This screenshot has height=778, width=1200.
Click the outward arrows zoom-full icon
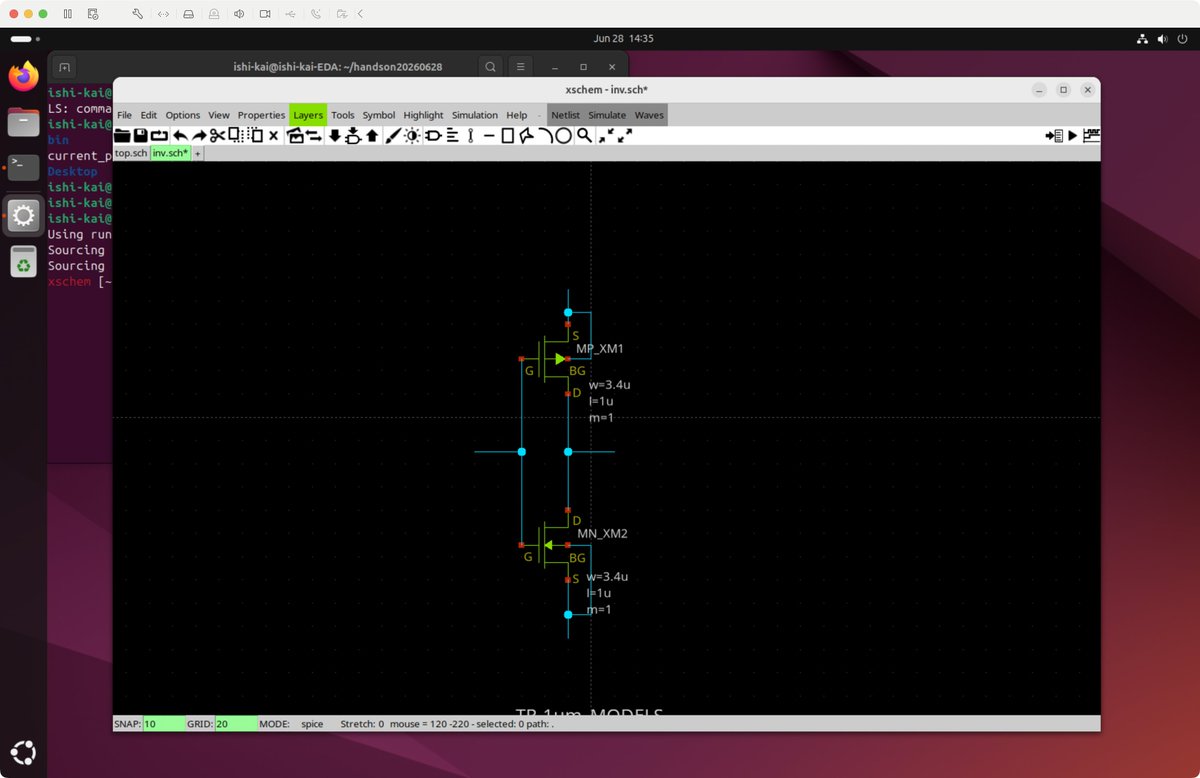point(625,135)
